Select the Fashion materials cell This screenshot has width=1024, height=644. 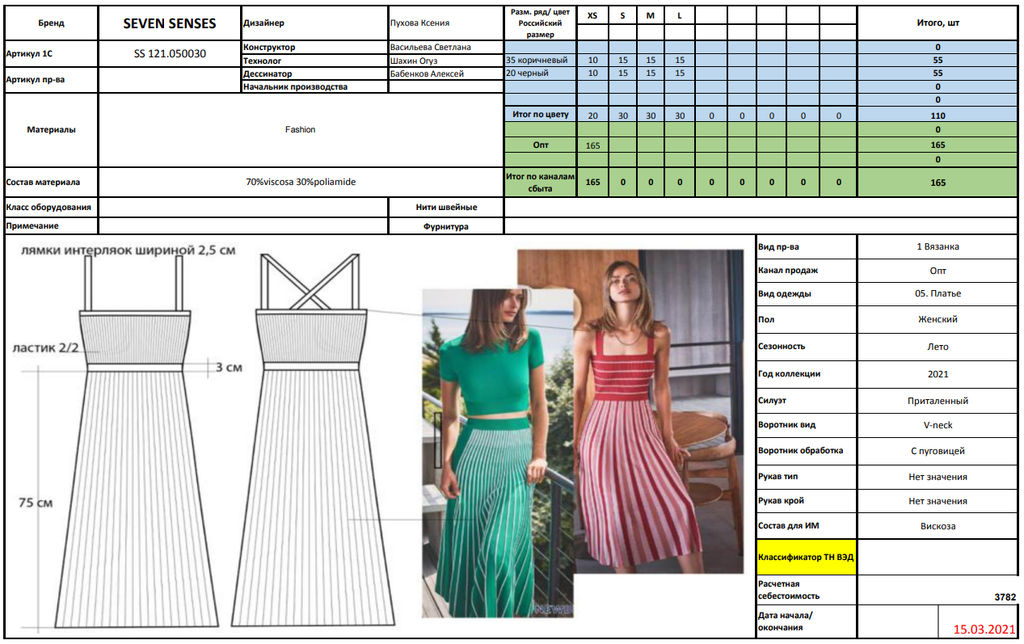(x=300, y=129)
